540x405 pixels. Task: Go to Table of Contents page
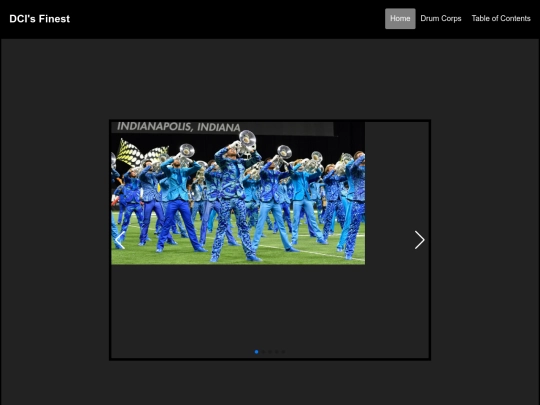pos(501,19)
